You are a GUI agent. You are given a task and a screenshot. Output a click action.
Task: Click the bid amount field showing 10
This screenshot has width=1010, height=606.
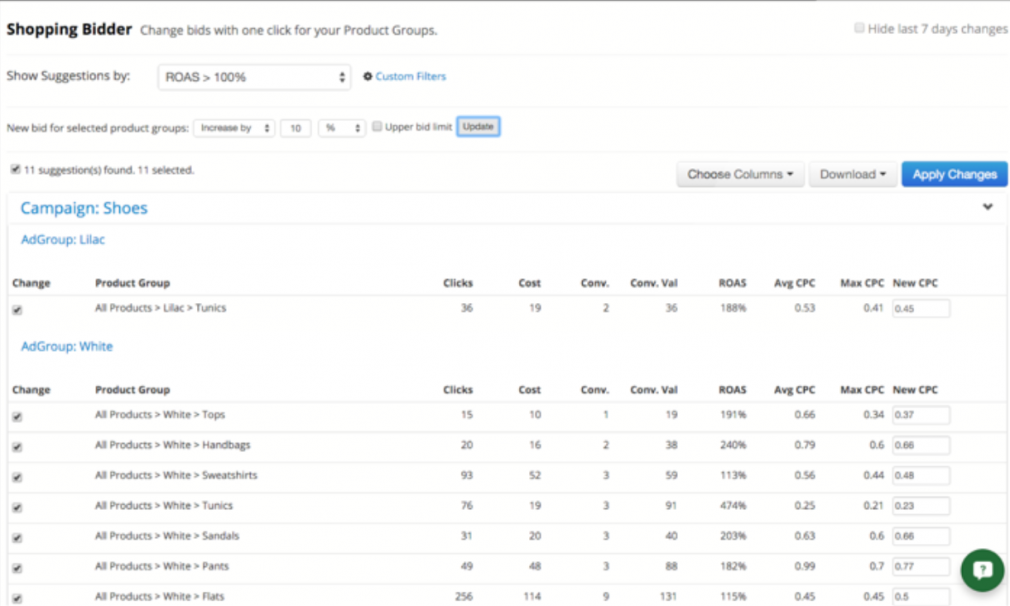tap(295, 126)
